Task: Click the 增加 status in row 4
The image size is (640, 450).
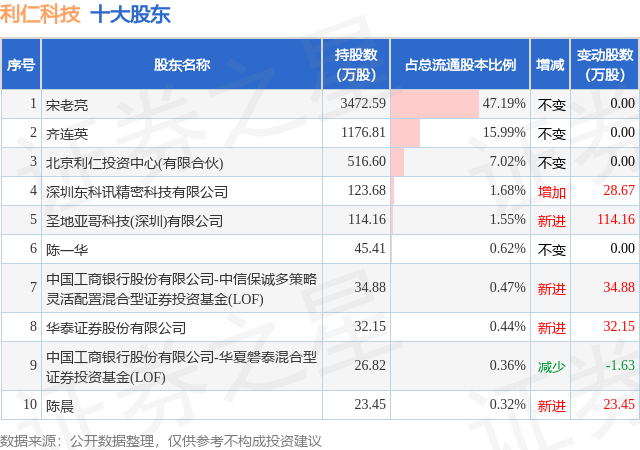Action: pyautogui.click(x=551, y=191)
